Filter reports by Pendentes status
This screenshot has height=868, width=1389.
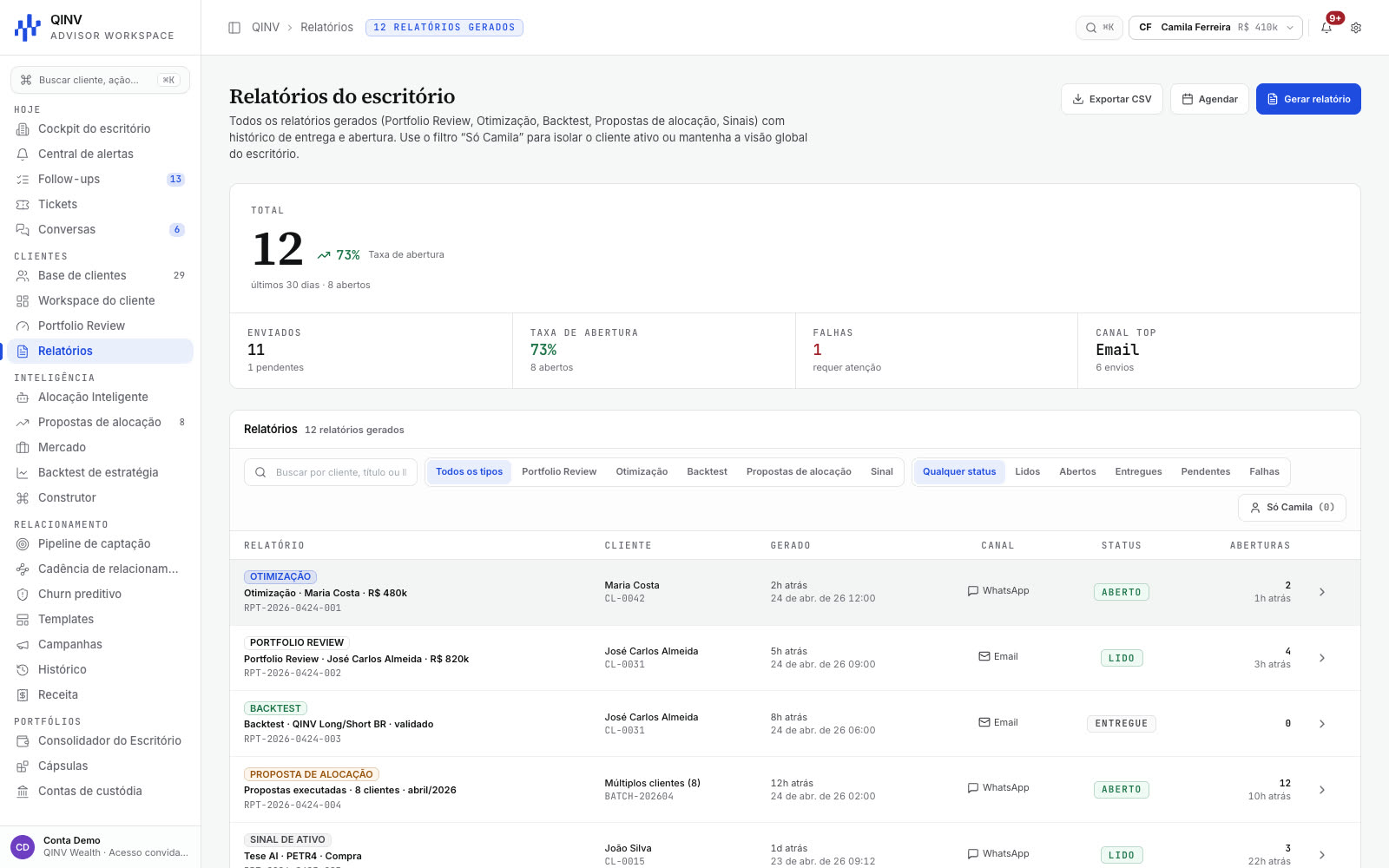pyautogui.click(x=1206, y=472)
